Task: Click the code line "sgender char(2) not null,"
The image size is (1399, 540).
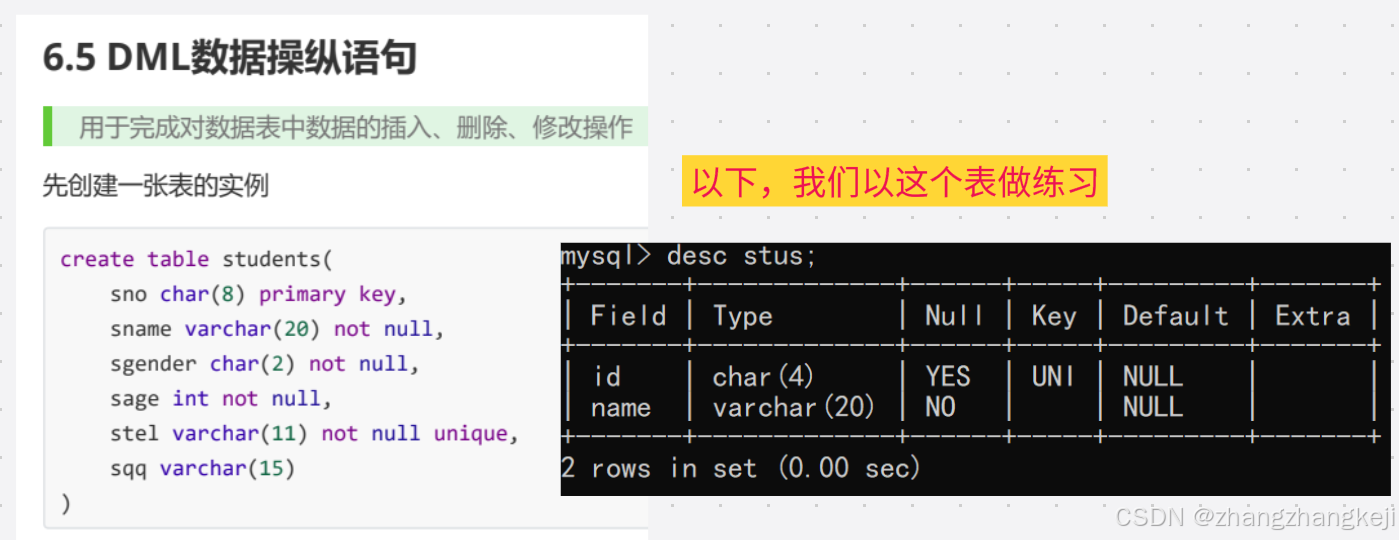Action: coord(265,364)
